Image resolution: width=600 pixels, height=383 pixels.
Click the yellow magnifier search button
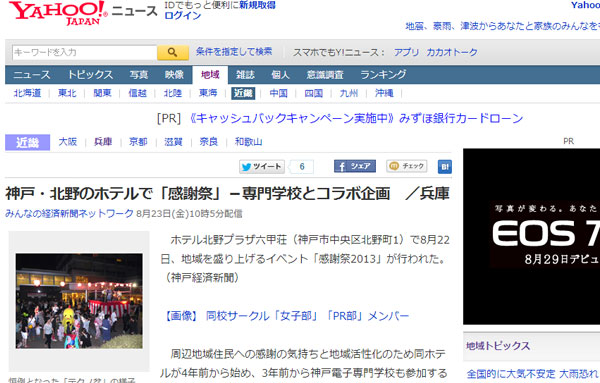tap(173, 52)
